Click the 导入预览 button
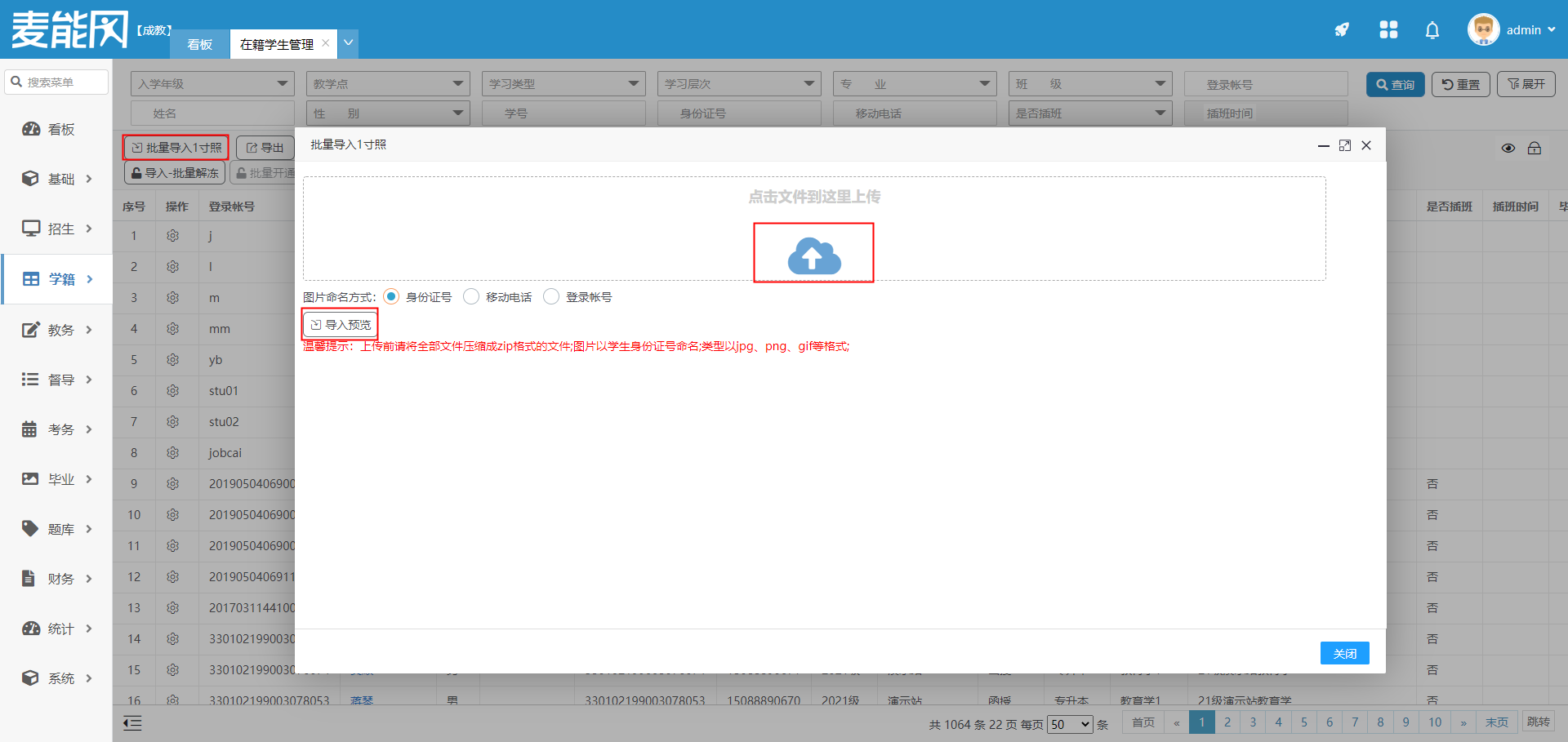The image size is (1568, 742). coord(341,325)
